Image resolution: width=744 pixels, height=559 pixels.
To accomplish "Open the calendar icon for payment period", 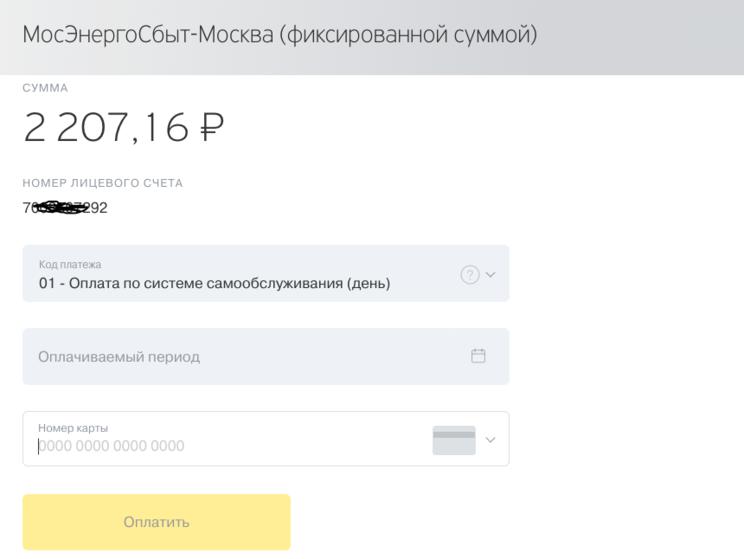I will (478, 355).
